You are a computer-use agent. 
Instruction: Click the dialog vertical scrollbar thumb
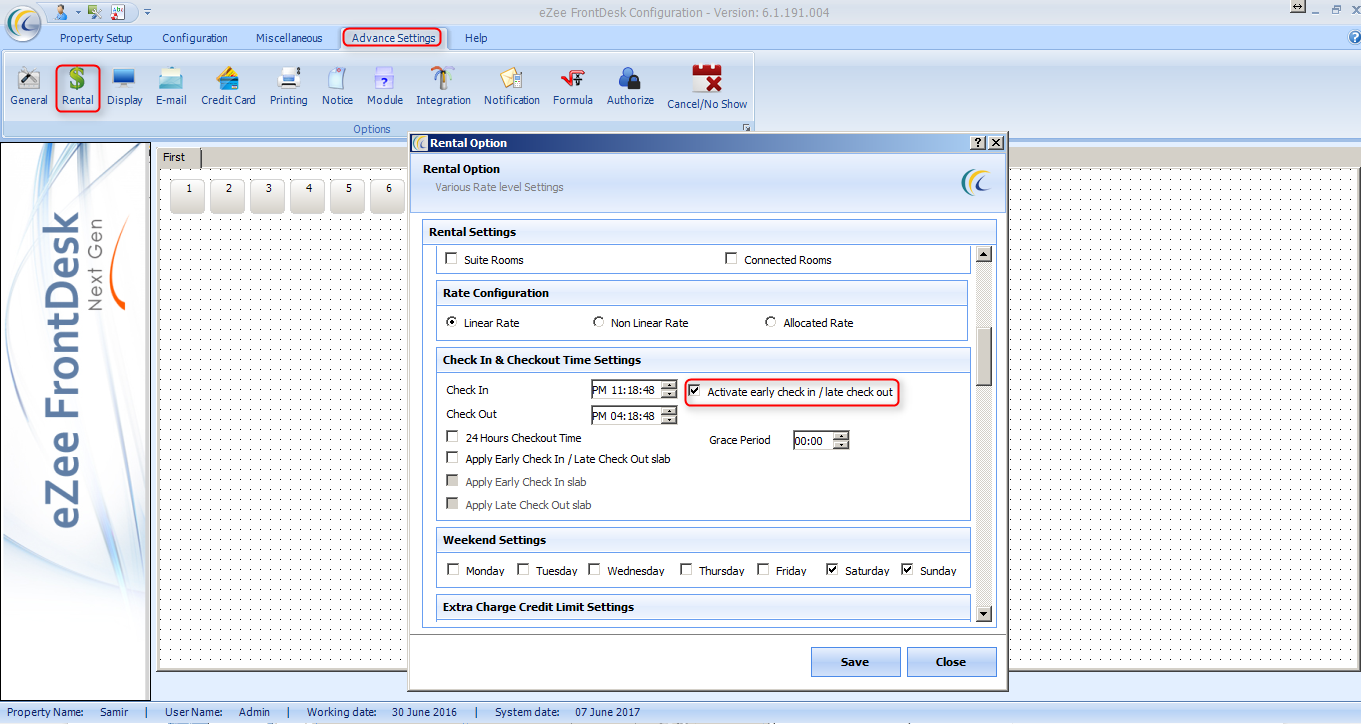click(x=984, y=356)
